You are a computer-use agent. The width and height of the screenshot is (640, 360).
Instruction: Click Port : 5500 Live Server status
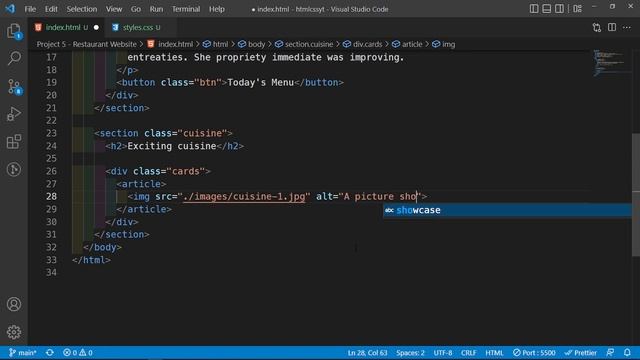[x=534, y=353]
